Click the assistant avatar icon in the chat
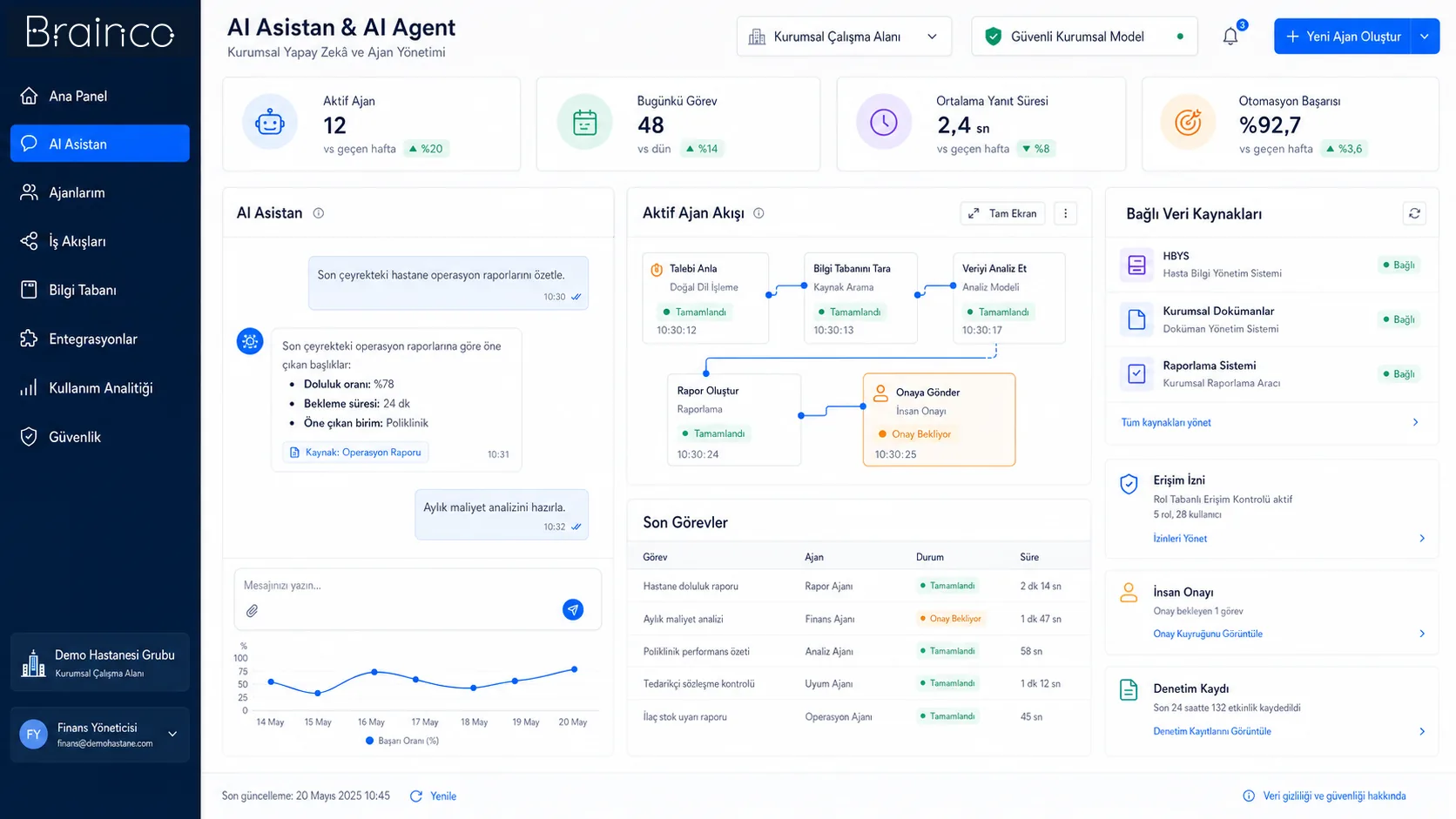The height and width of the screenshot is (819, 1456). pos(250,341)
